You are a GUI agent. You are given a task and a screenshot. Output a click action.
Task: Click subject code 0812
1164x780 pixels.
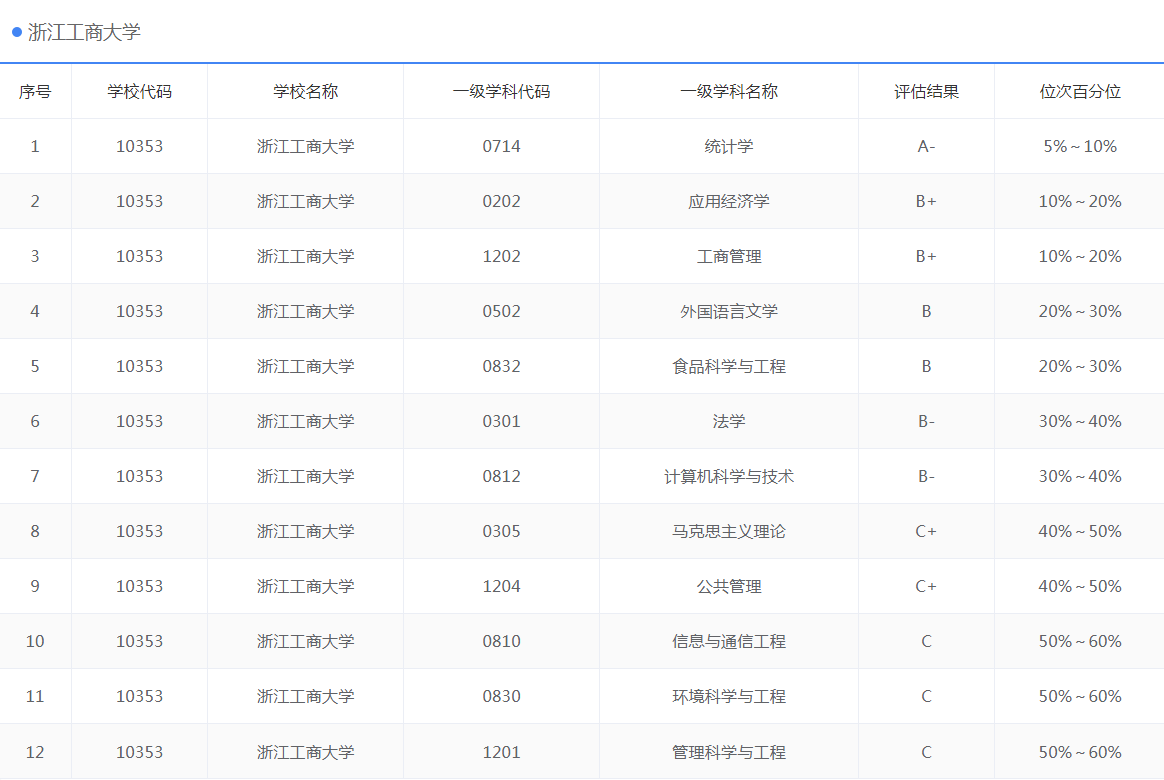(502, 476)
